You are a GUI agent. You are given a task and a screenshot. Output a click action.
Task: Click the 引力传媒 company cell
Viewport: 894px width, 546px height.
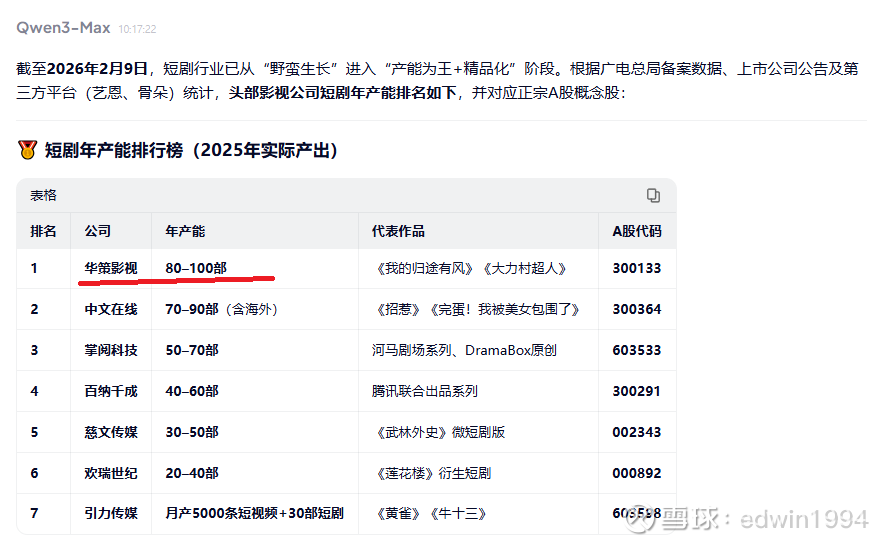click(x=111, y=513)
